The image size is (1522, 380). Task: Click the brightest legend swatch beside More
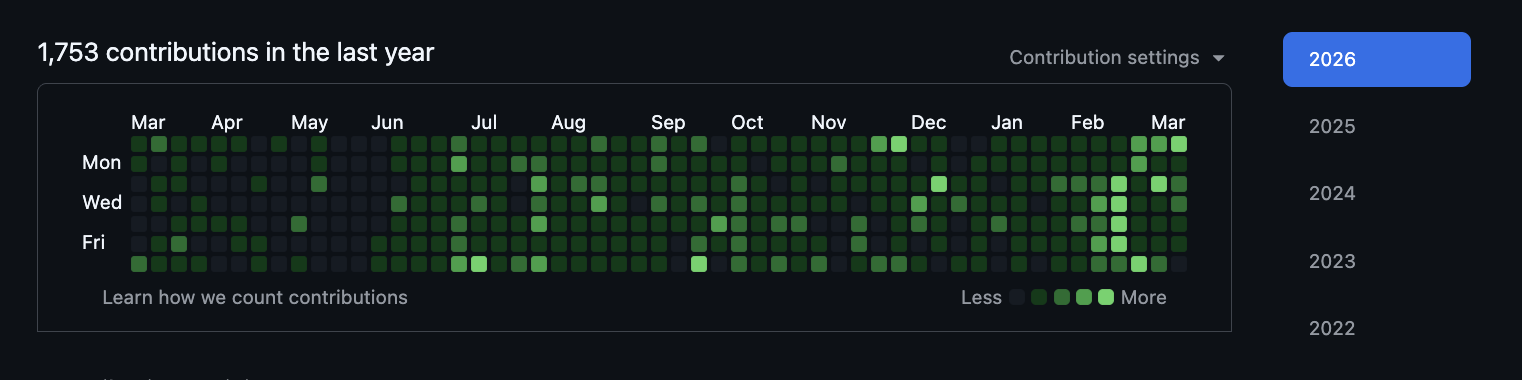pos(1105,297)
